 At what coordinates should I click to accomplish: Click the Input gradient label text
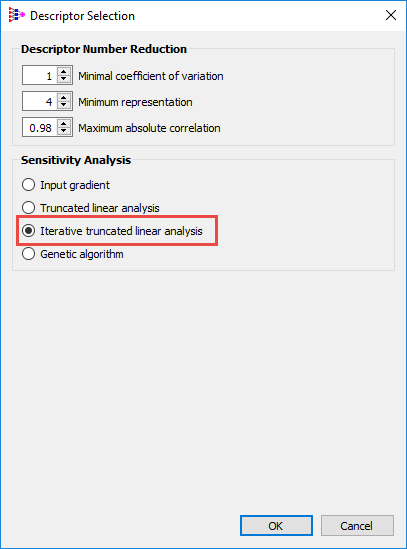(x=75, y=185)
